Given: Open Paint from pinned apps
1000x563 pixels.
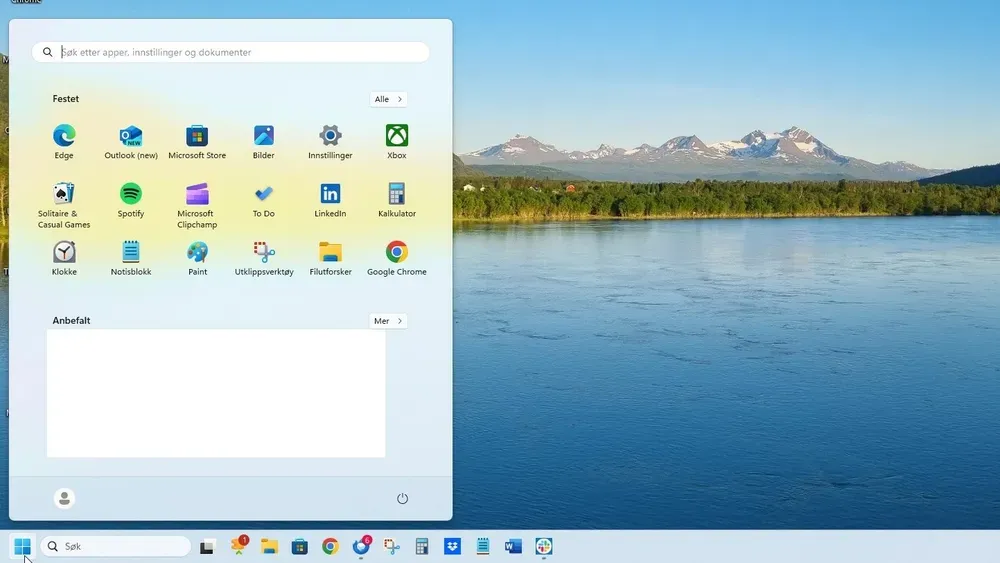Looking at the screenshot, I should click(x=197, y=253).
